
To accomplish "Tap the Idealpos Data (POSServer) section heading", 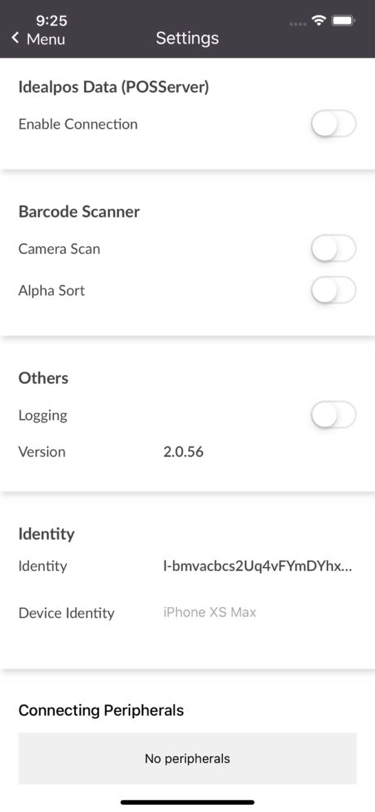I will [x=113, y=88].
